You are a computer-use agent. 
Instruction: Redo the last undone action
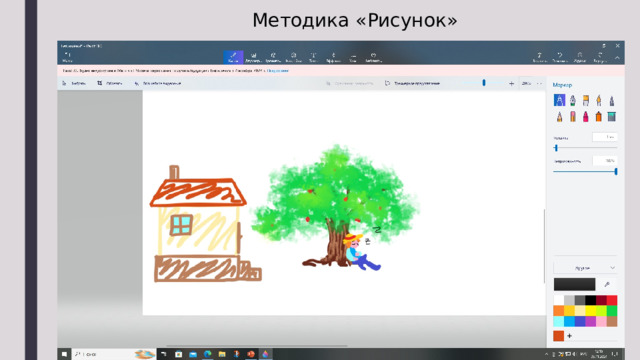[600, 57]
